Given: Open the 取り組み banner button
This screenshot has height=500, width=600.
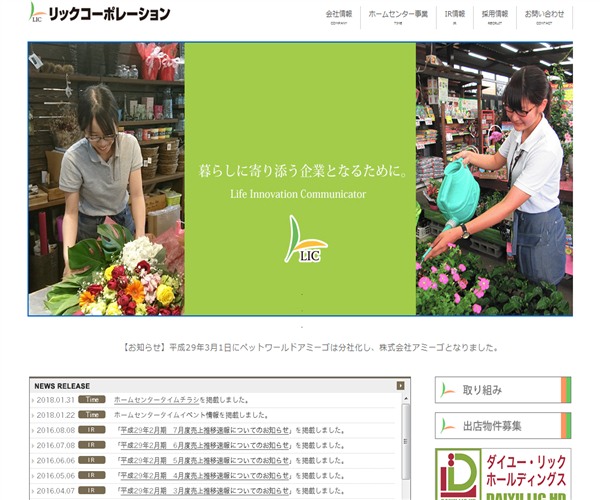Looking at the screenshot, I should coord(503,390).
